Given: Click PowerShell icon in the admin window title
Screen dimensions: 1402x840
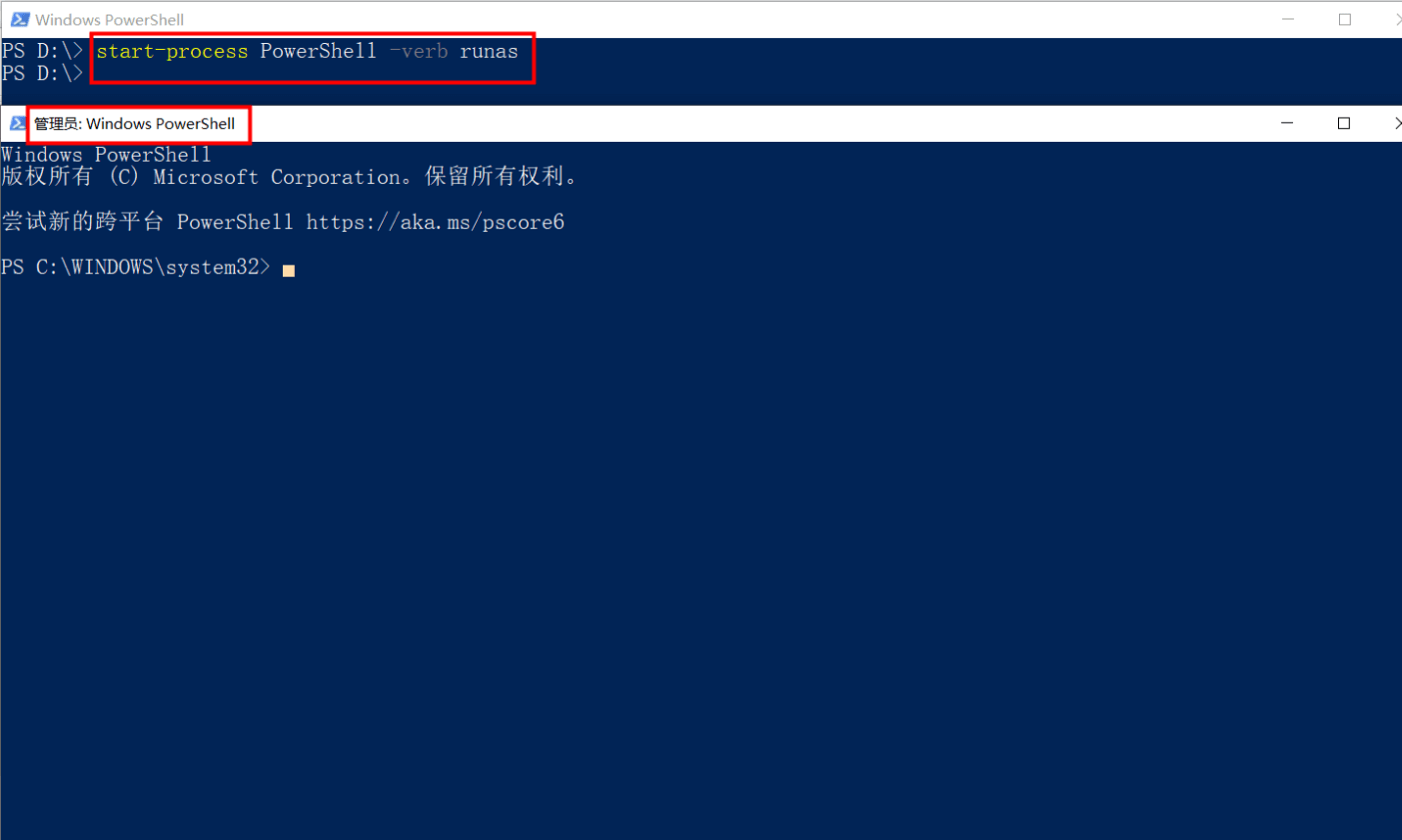Looking at the screenshot, I should [x=18, y=123].
